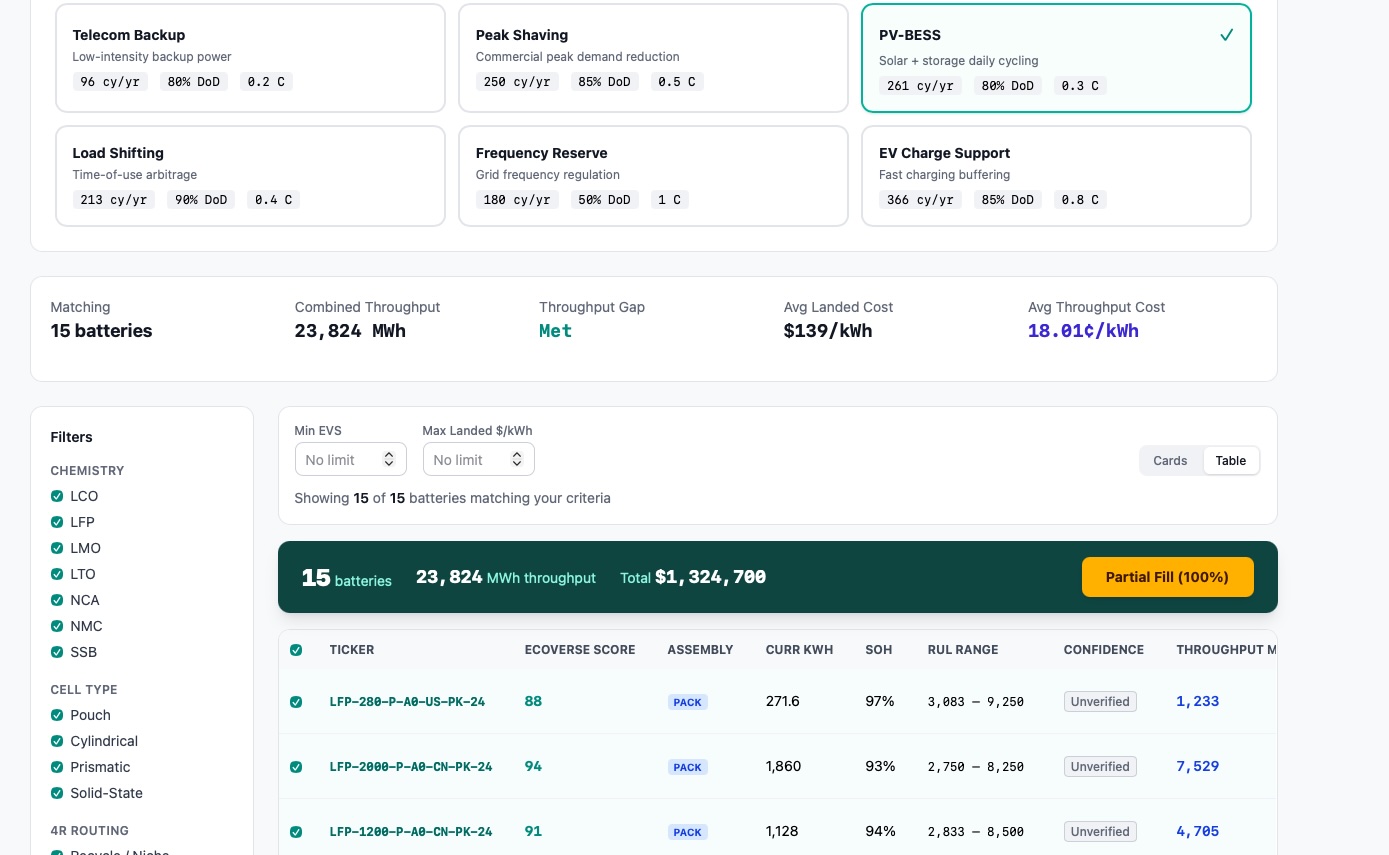Uncheck the first battery row checkbox

(x=296, y=702)
